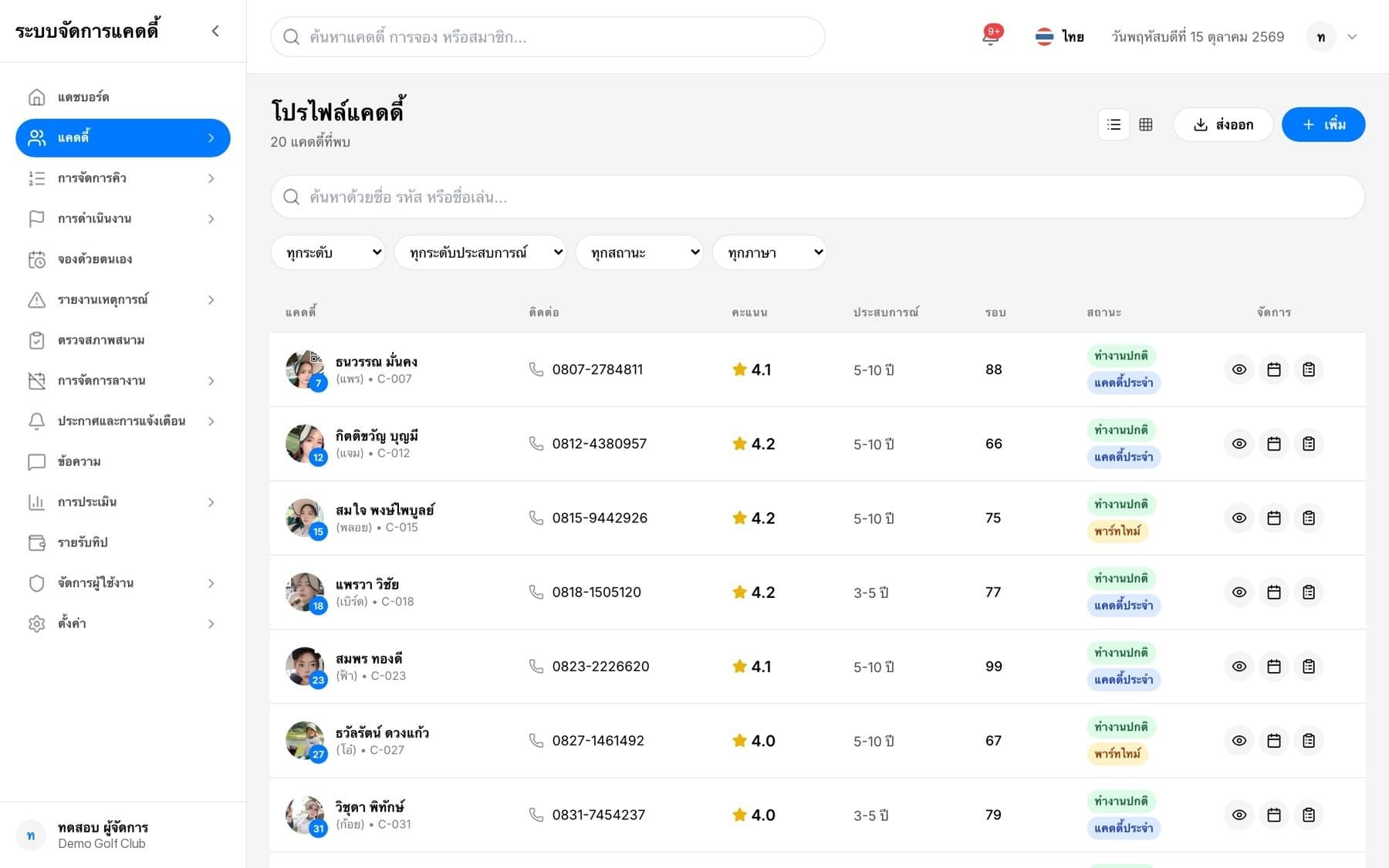1389x868 pixels.
Task: Go to แดชบอร์ด in sidebar
Action: pos(123,97)
